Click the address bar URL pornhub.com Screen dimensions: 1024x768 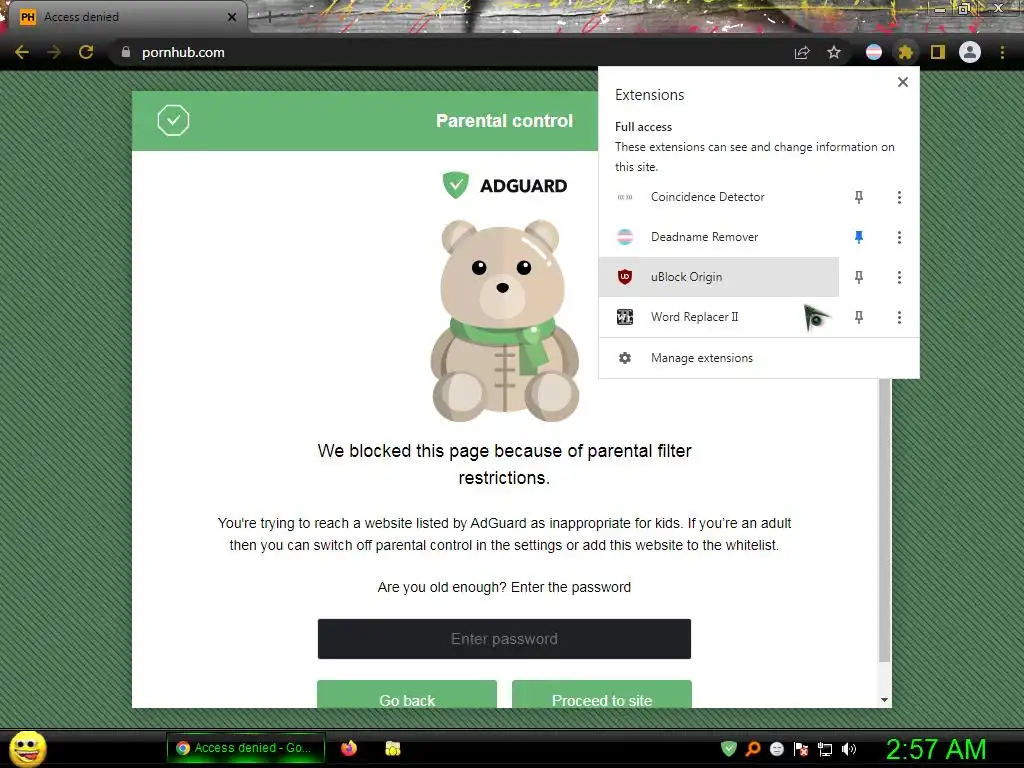click(183, 52)
